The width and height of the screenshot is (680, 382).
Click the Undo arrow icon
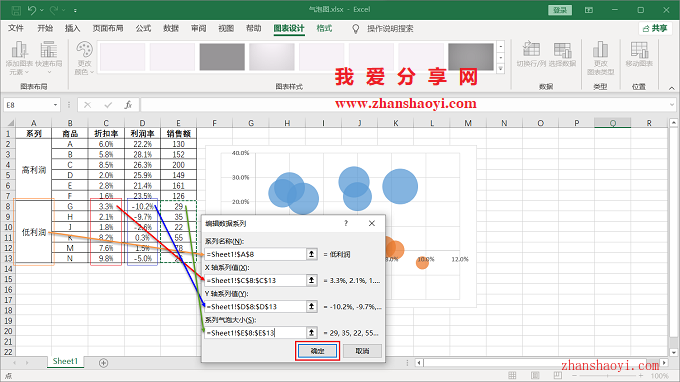pos(32,10)
